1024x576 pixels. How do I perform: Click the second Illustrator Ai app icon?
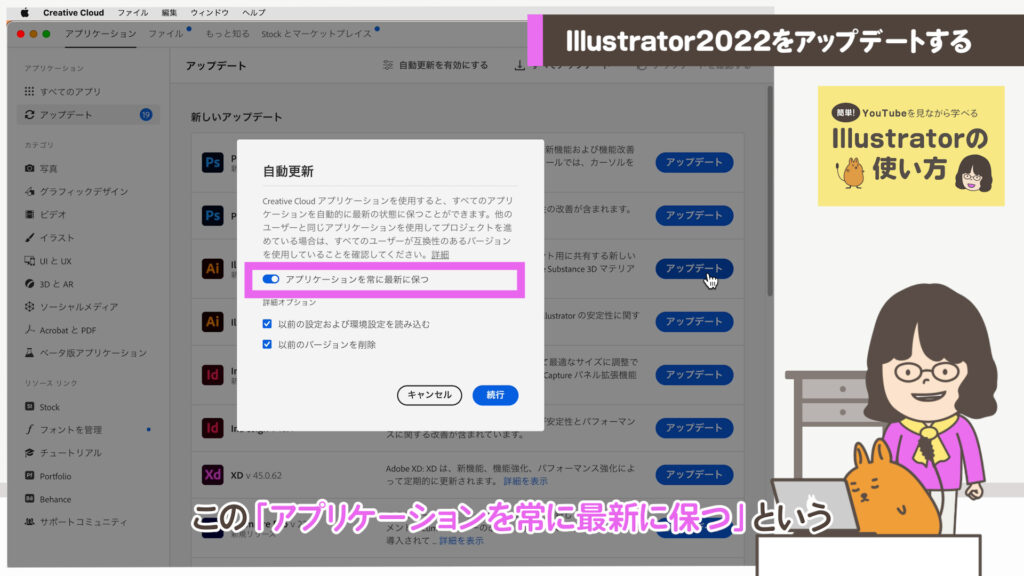pos(212,321)
